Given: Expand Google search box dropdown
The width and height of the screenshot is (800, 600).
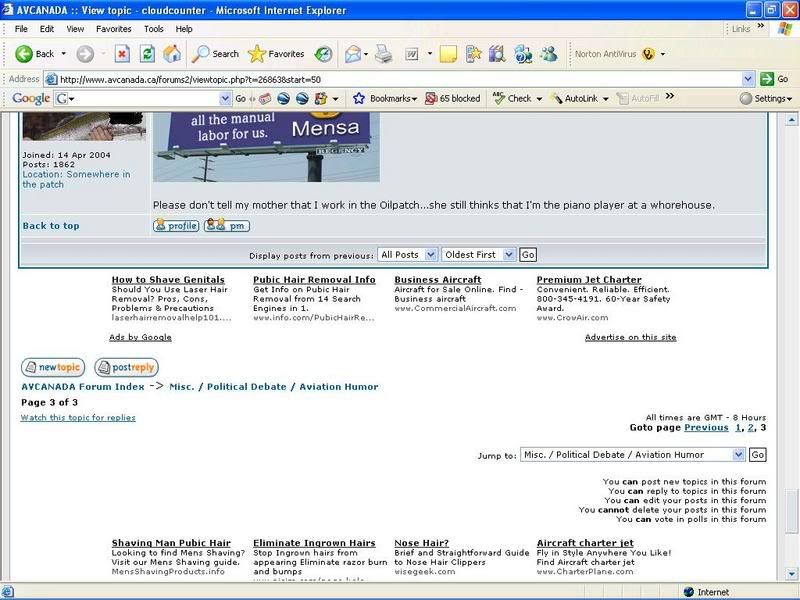Looking at the screenshot, I should coord(225,98).
